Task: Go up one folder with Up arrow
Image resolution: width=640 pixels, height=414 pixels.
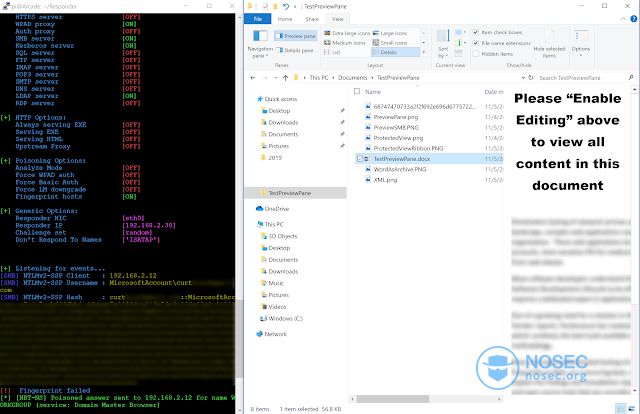Action: pyautogui.click(x=285, y=78)
